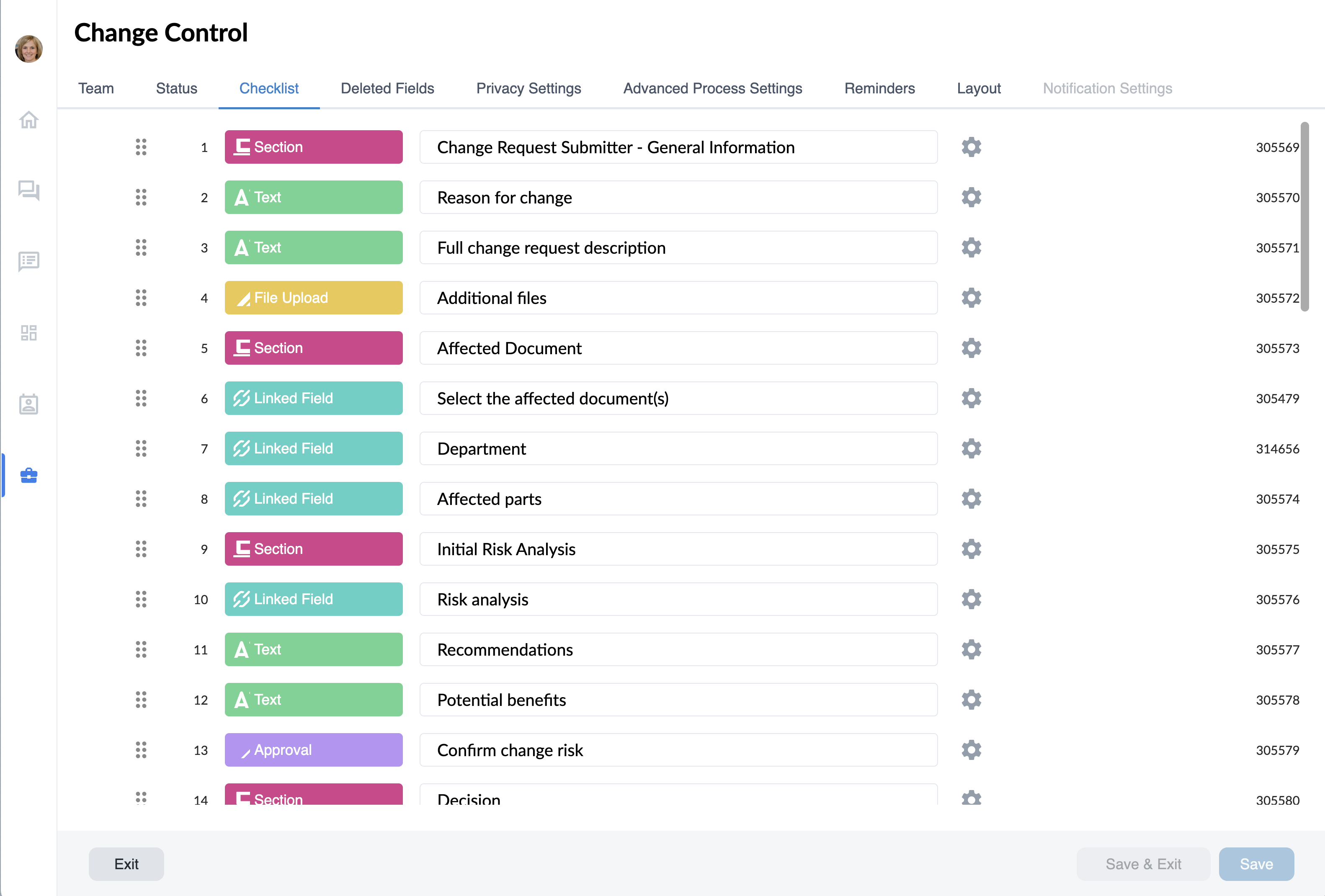The height and width of the screenshot is (896, 1325).
Task: Click the Exit button
Action: click(x=126, y=864)
